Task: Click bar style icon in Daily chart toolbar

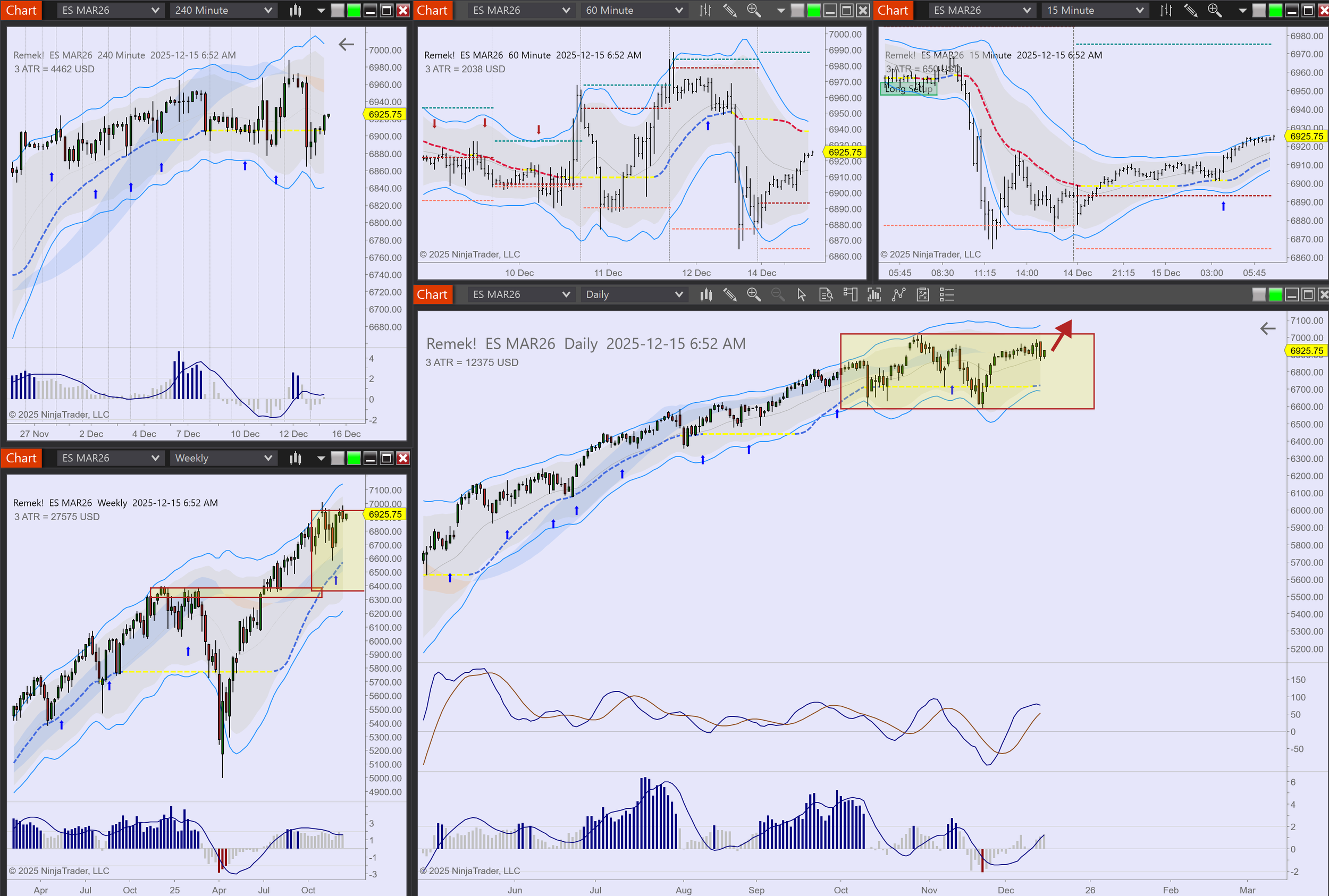Action: click(706, 295)
